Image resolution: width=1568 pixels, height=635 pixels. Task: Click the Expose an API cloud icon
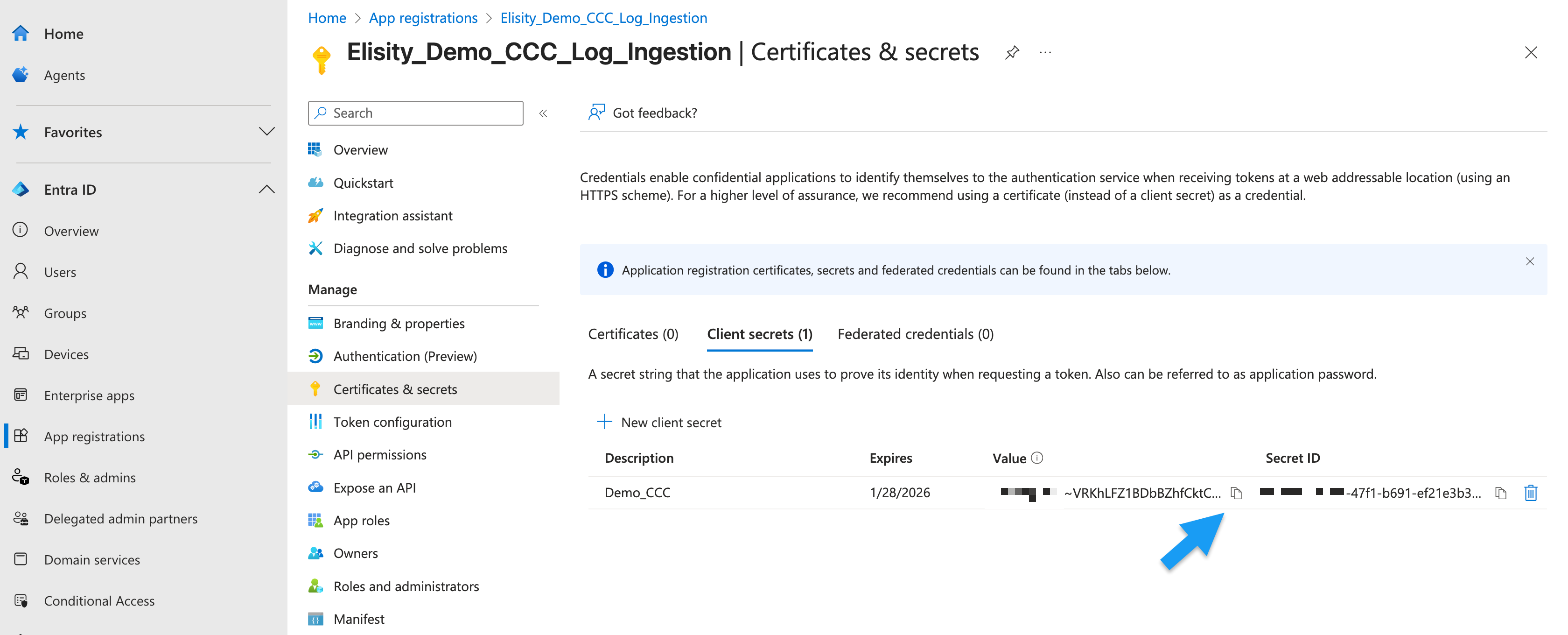click(x=315, y=487)
